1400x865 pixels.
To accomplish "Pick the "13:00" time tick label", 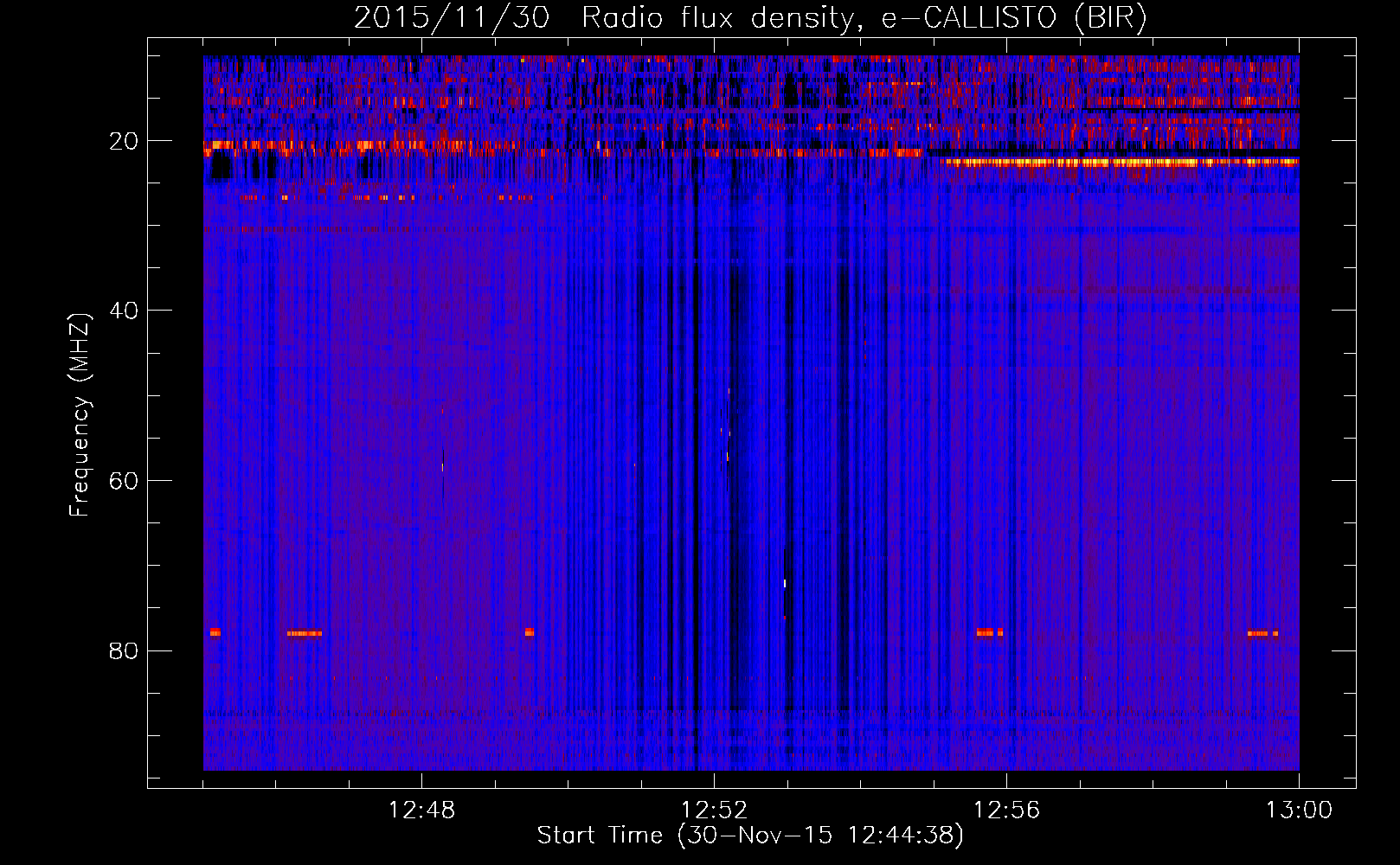I will click(x=1300, y=811).
